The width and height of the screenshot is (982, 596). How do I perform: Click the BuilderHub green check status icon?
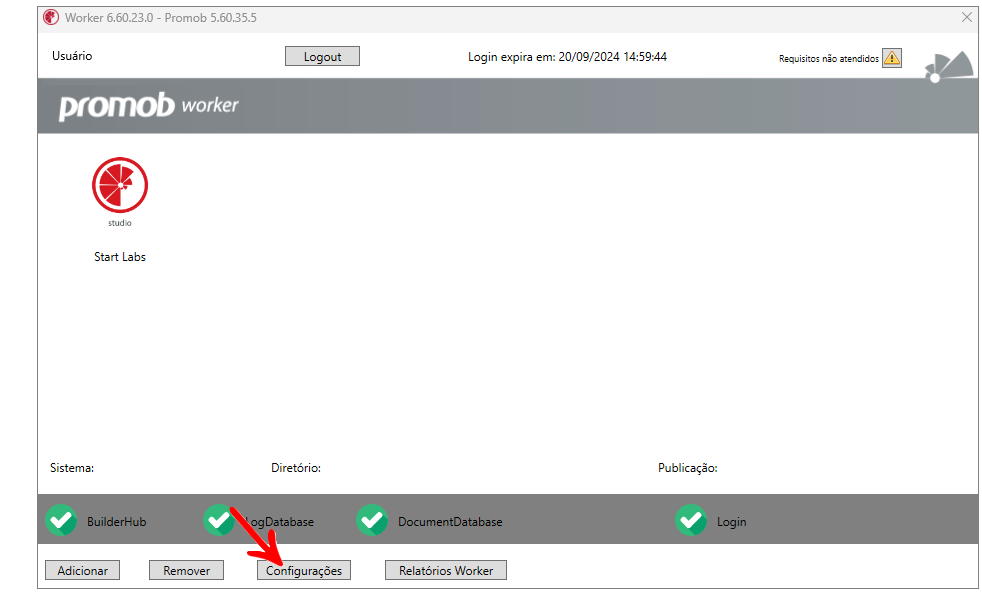pos(61,520)
